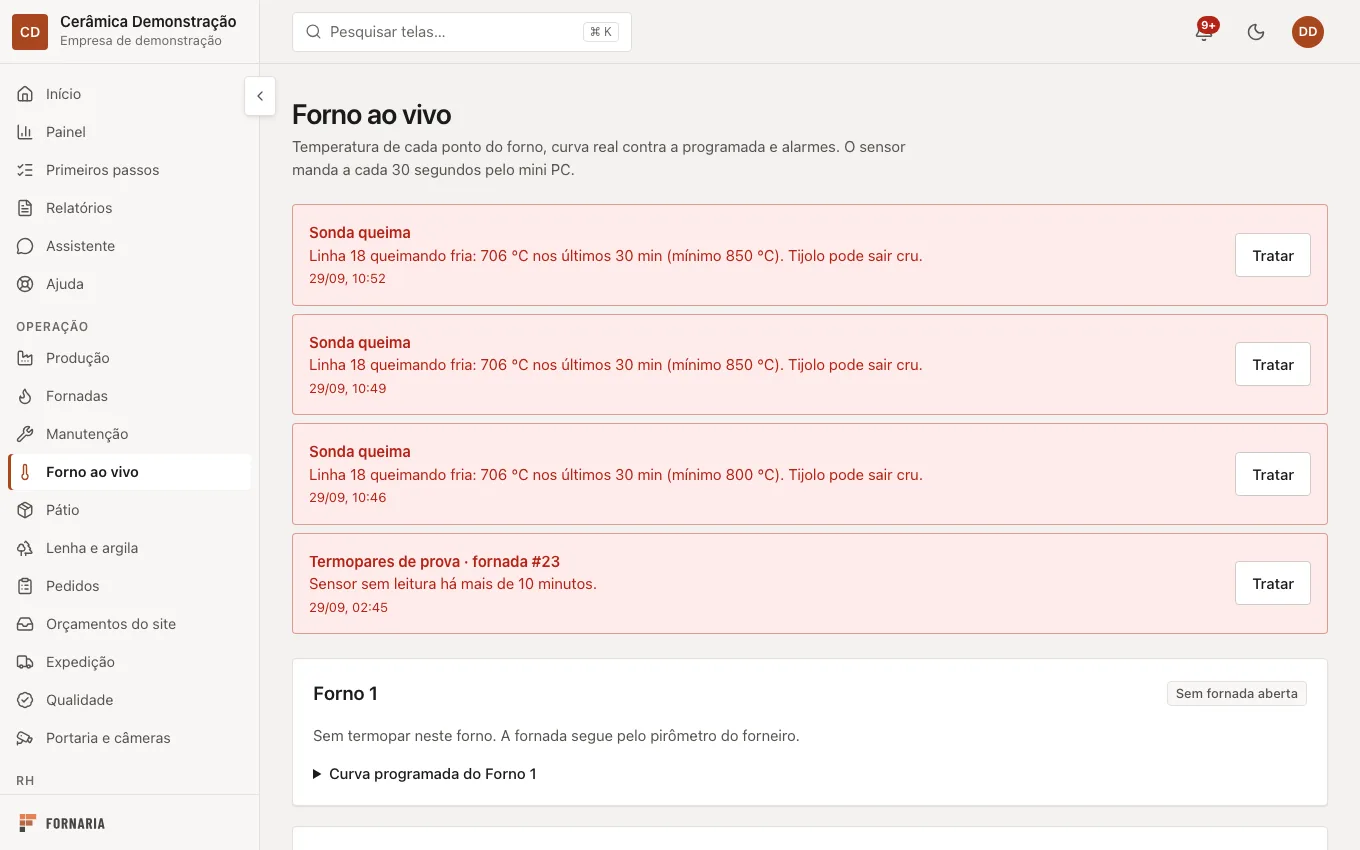
Task: Open the notifications bell icon
Action: [1204, 32]
